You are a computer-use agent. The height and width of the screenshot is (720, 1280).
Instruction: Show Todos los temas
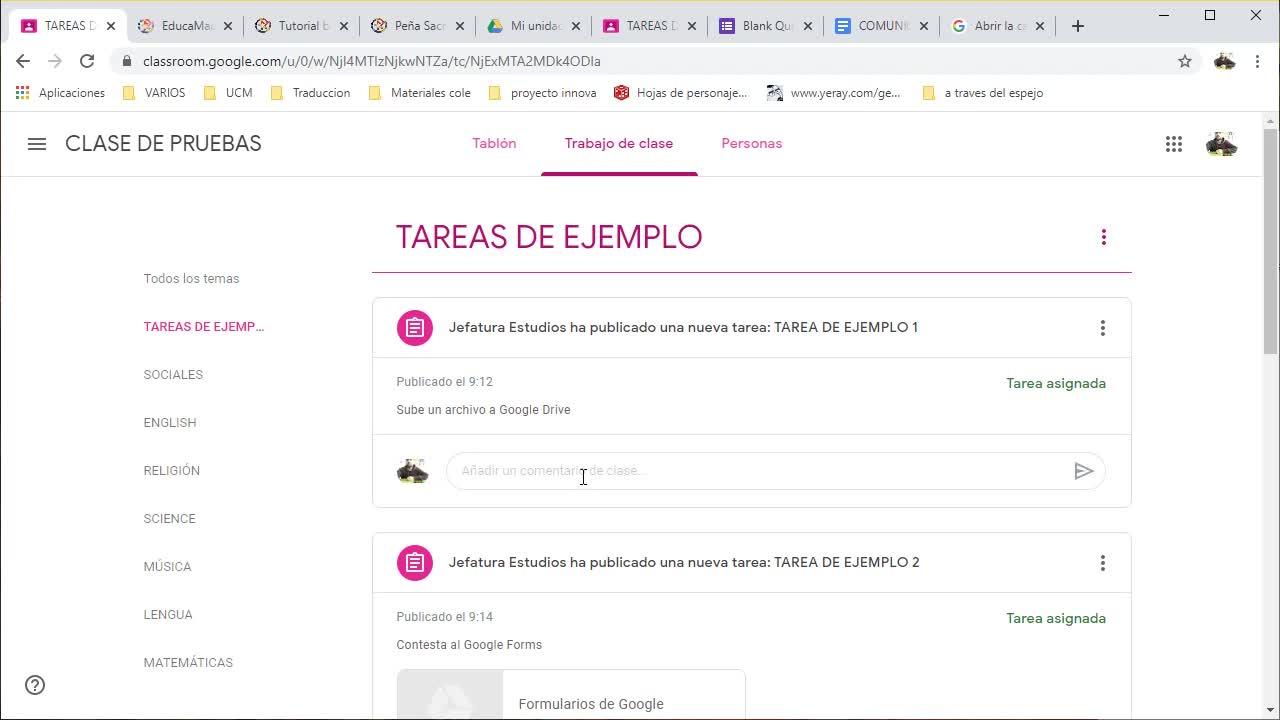tap(191, 279)
